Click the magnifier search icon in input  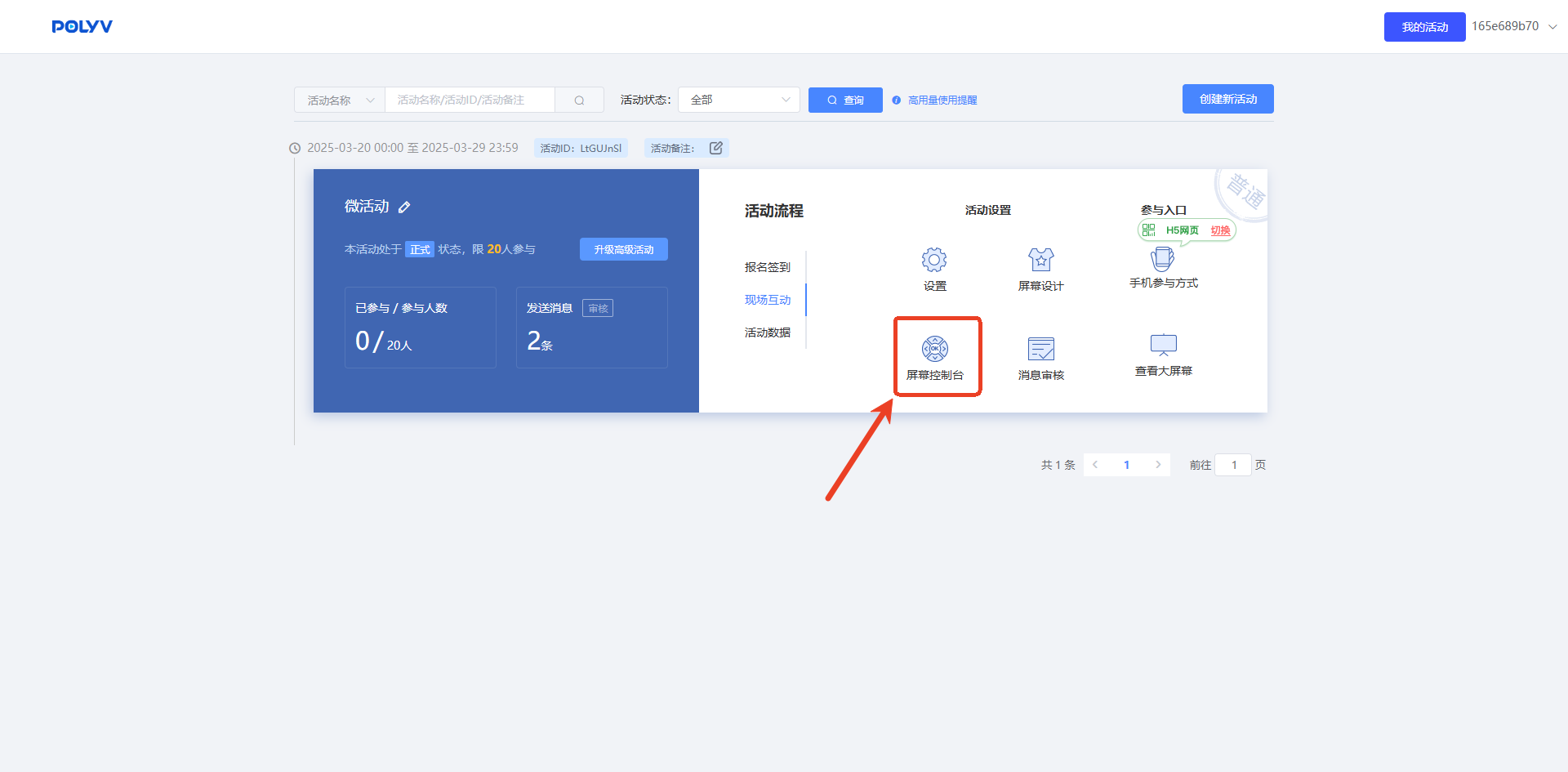[579, 100]
